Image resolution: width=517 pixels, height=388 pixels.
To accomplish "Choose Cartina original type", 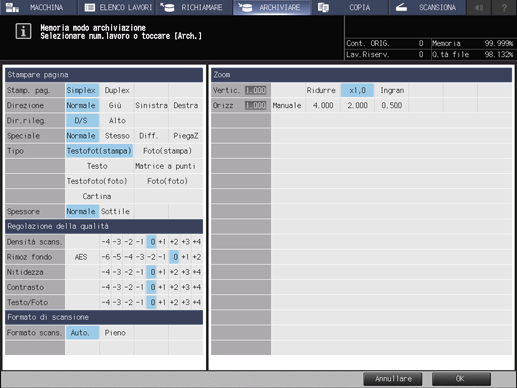I will tap(99, 196).
